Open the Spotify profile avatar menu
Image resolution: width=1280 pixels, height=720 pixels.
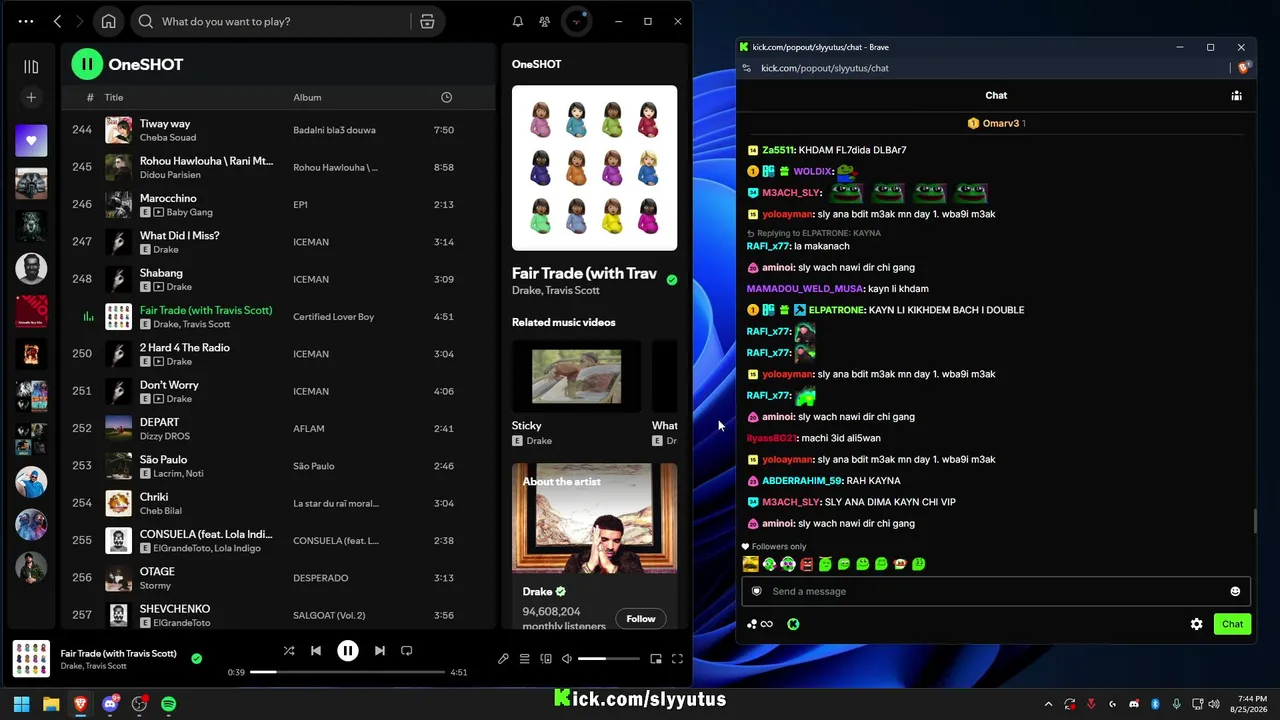click(576, 21)
